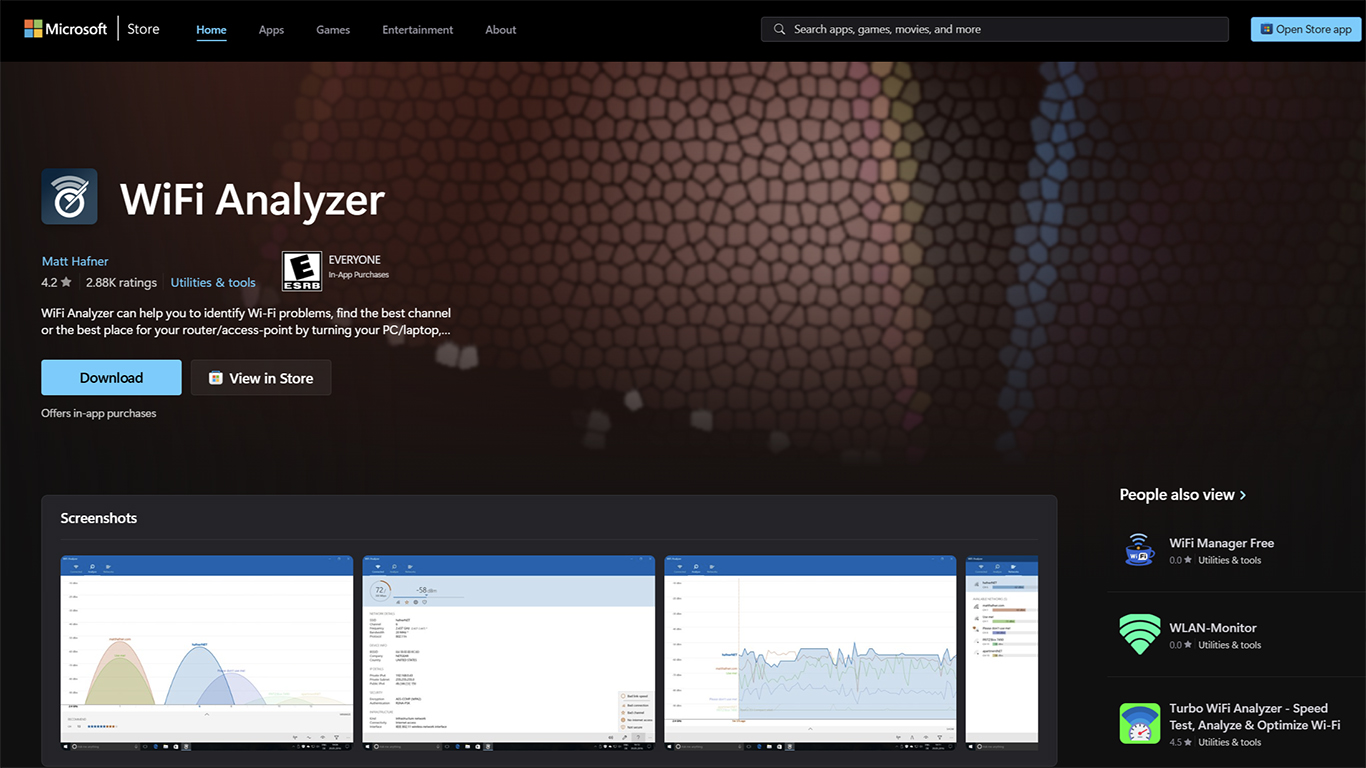Viewport: 1366px width, 768px height.
Task: Click the Download button
Action: tap(111, 378)
